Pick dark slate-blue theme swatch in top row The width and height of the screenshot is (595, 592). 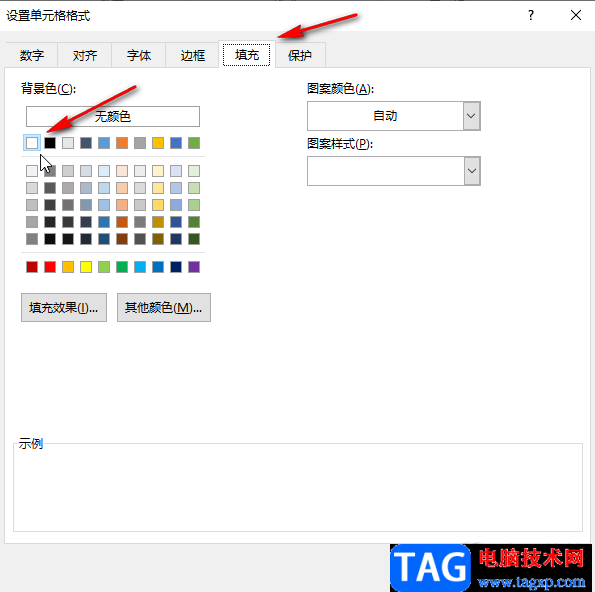(86, 143)
